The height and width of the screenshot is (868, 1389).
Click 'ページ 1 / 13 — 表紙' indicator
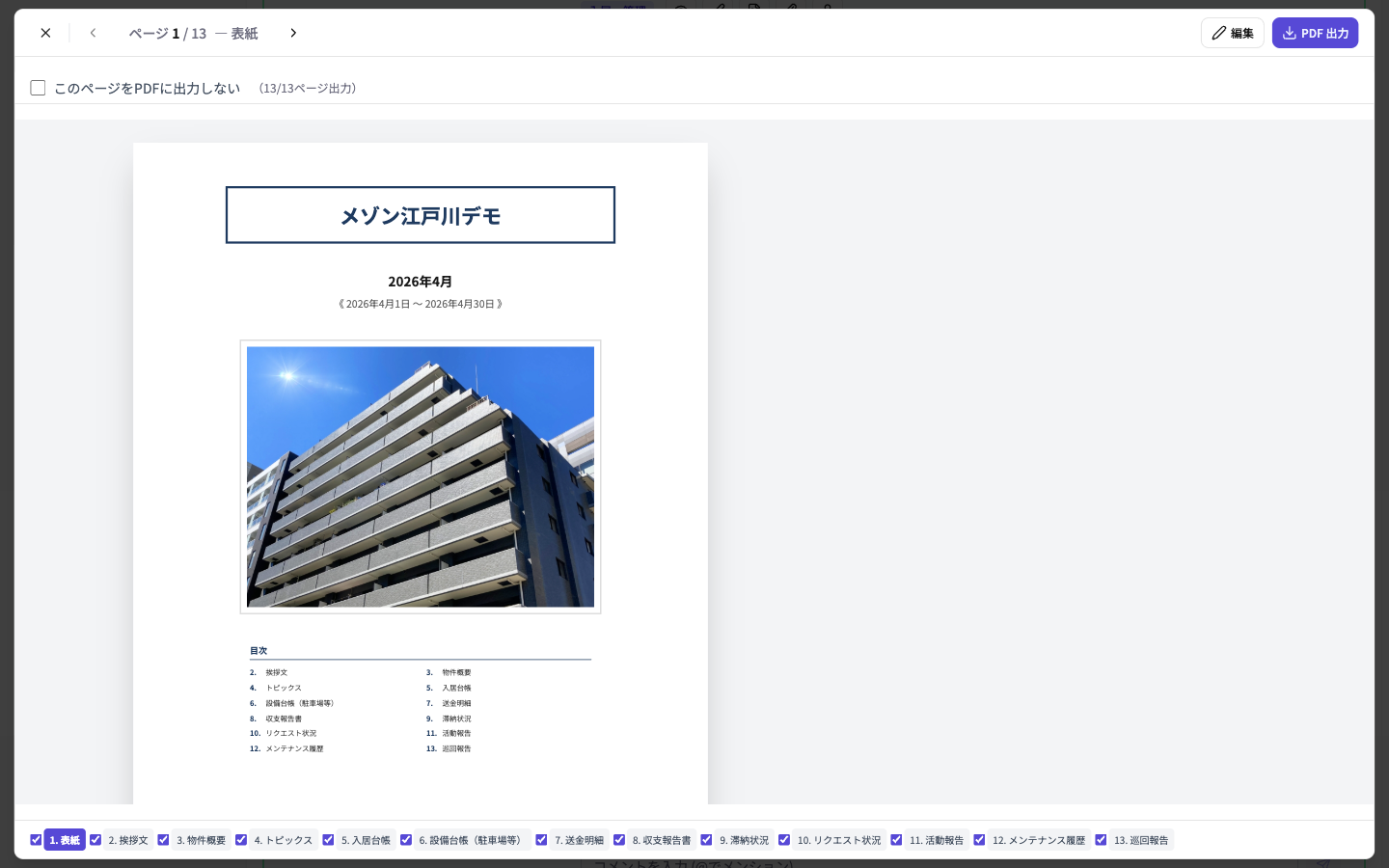[x=193, y=33]
